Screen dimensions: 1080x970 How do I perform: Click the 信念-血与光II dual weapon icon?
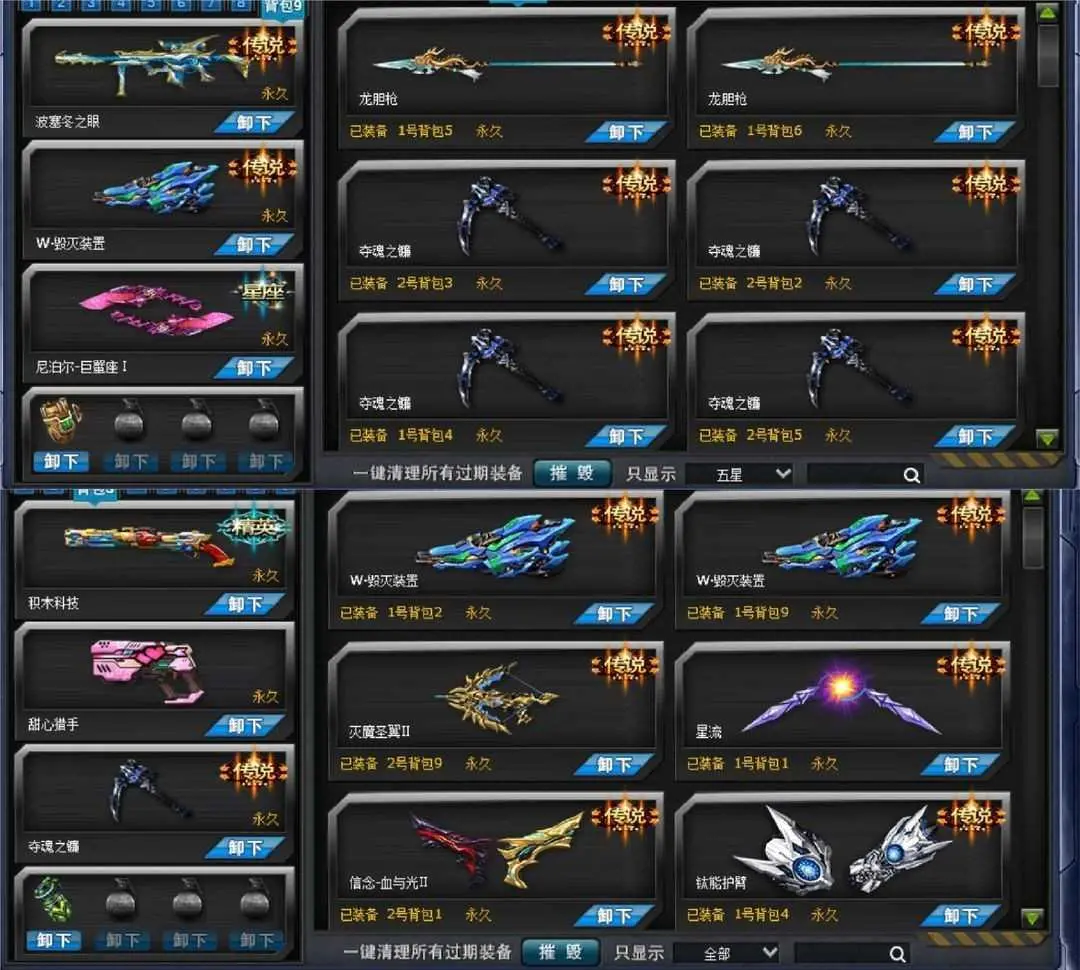[495, 849]
